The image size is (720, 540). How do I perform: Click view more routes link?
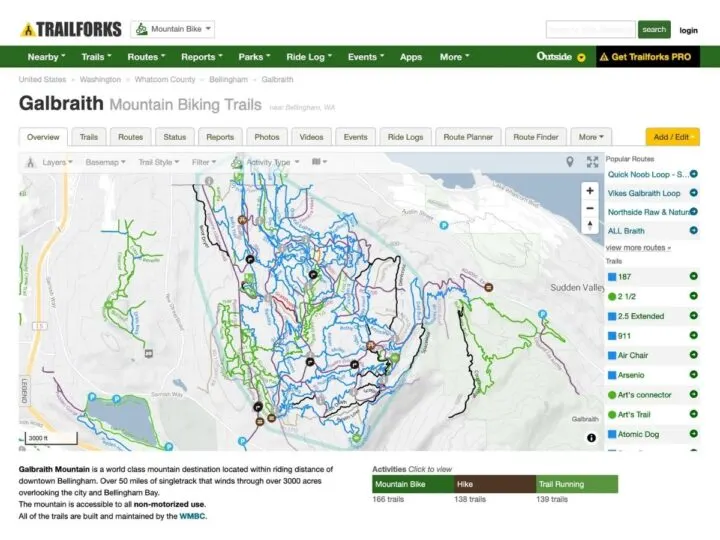click(x=638, y=248)
